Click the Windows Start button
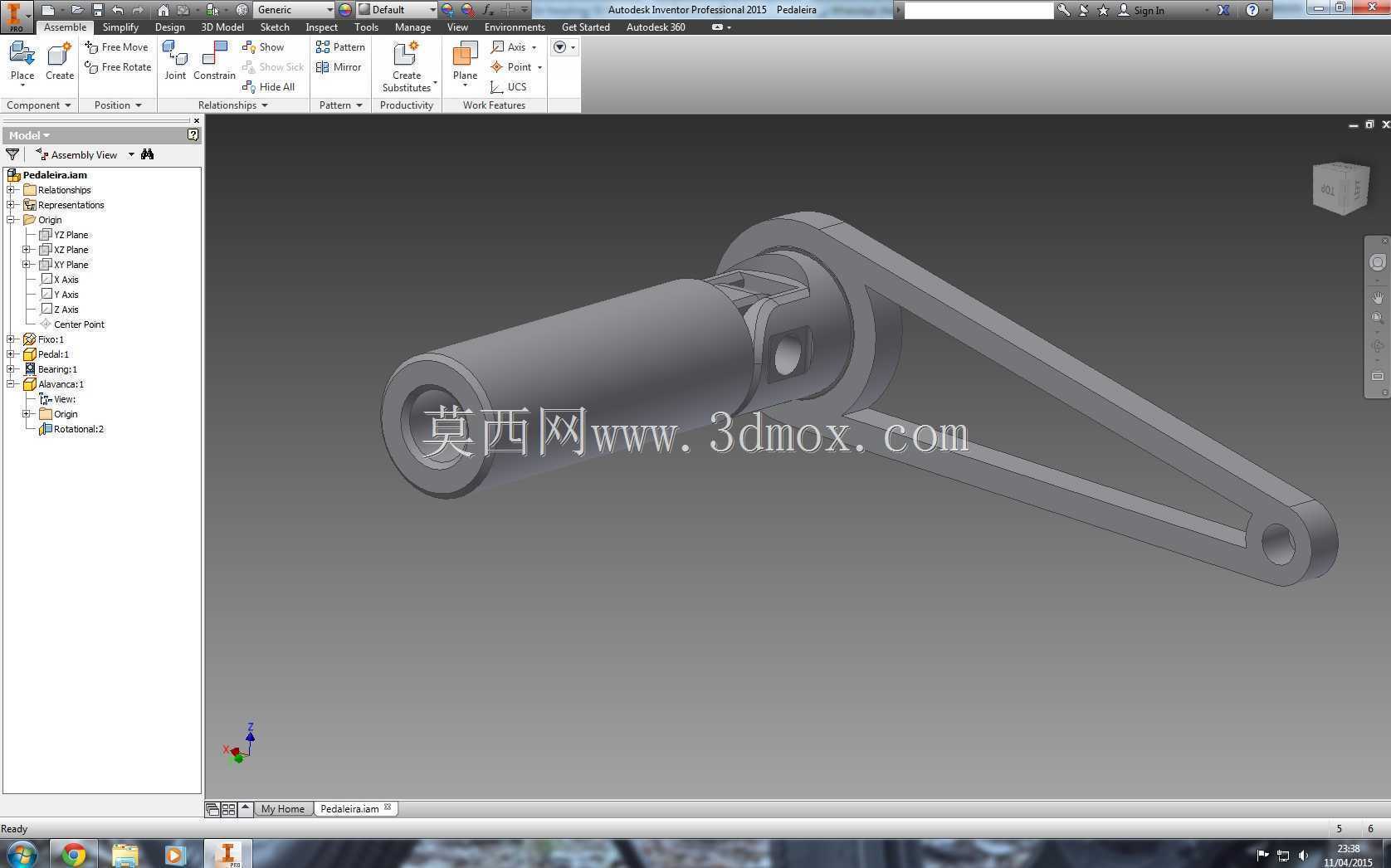This screenshot has width=1391, height=868. 22,854
